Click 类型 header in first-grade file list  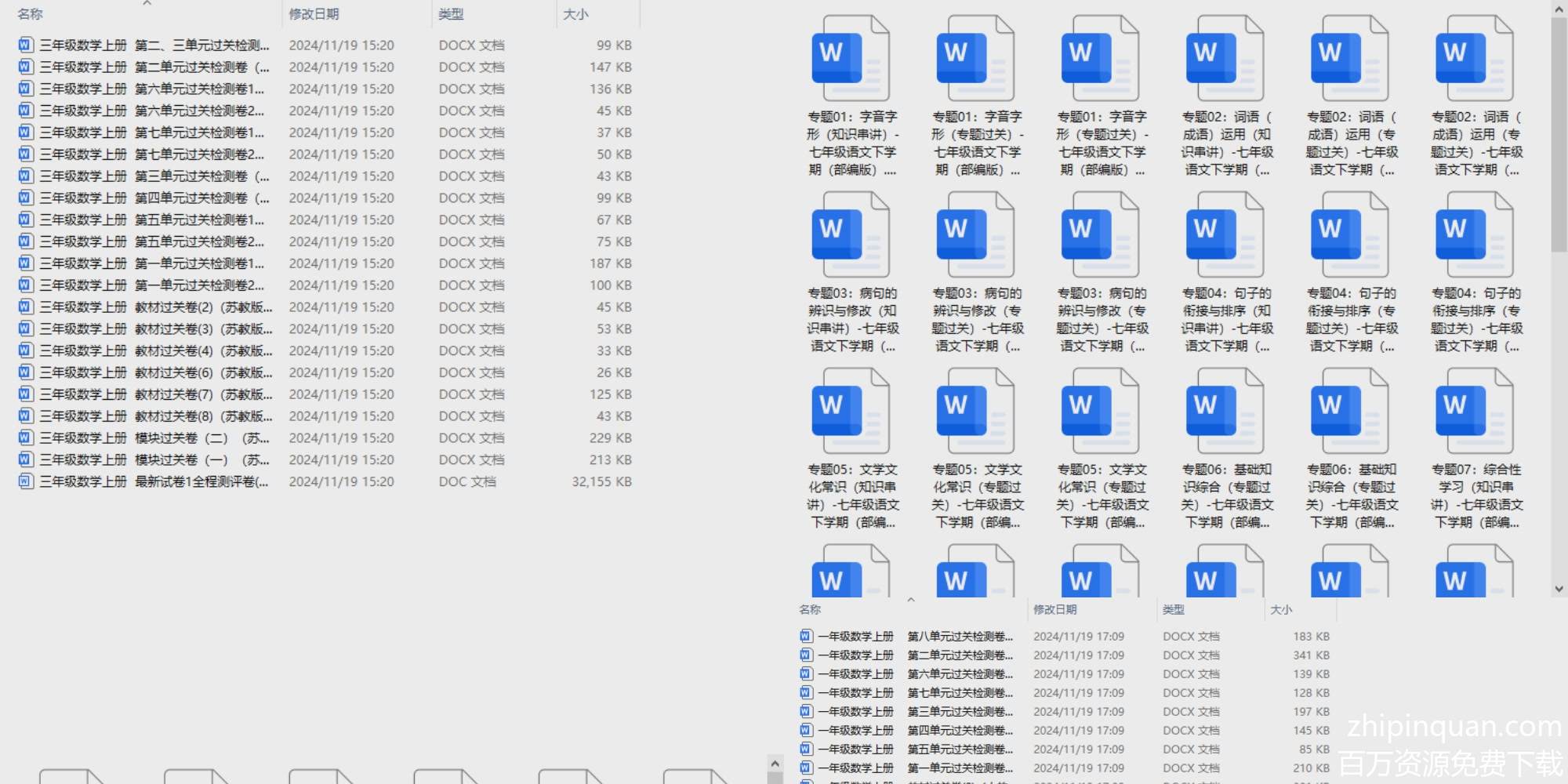coord(1173,609)
